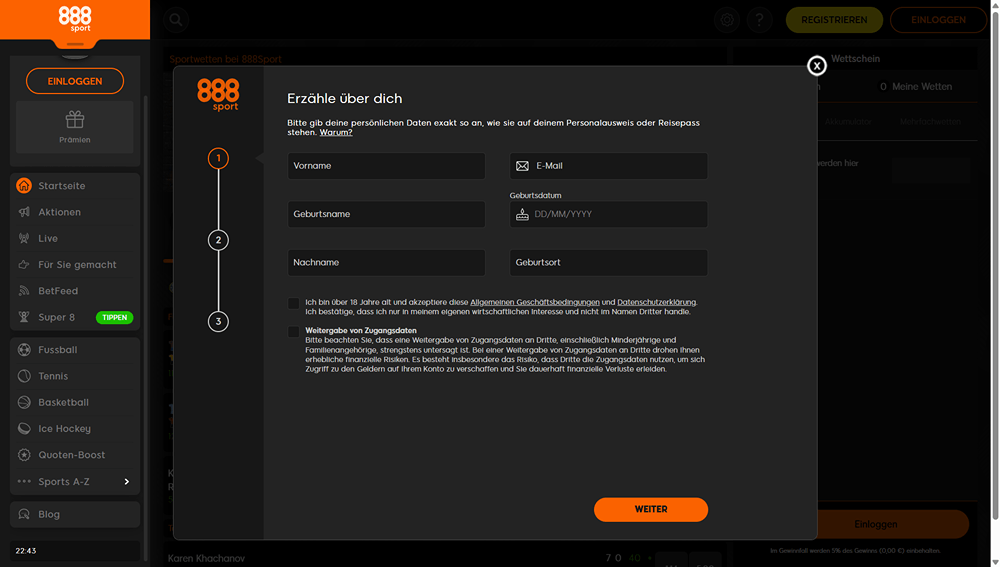Click the header EINLOGGEN button

tap(938, 20)
